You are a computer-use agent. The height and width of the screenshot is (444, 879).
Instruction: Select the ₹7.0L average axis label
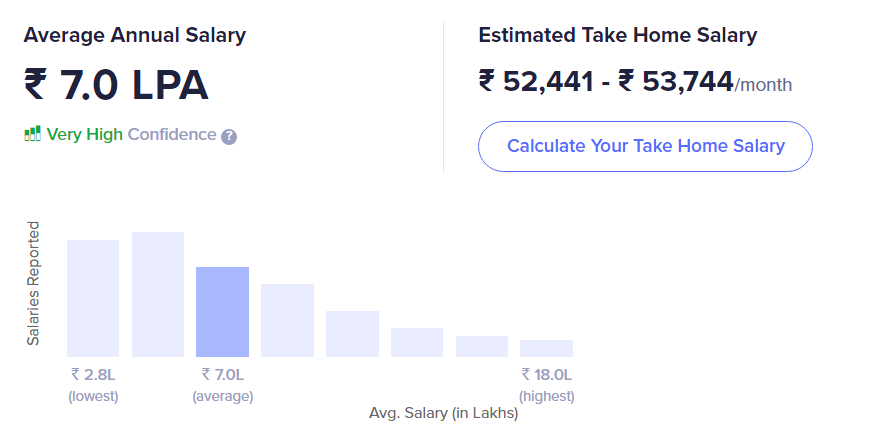(222, 375)
